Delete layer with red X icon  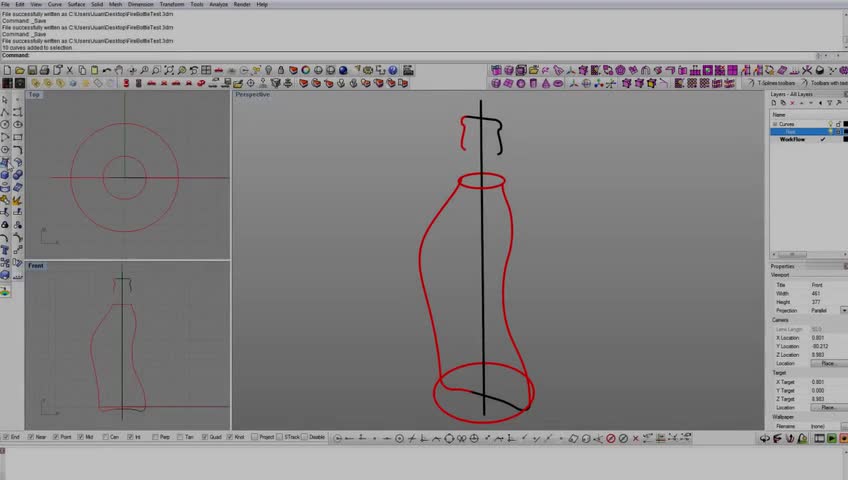click(x=792, y=103)
